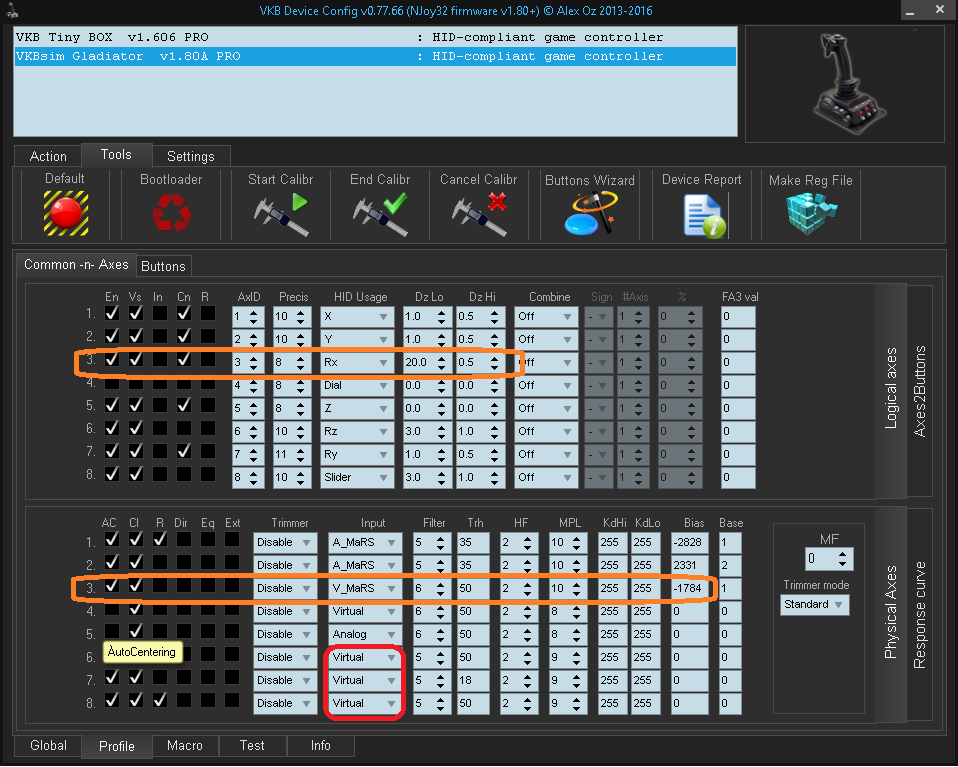The width and height of the screenshot is (958, 767).
Task: Switch to the Macro tab
Action: (185, 746)
